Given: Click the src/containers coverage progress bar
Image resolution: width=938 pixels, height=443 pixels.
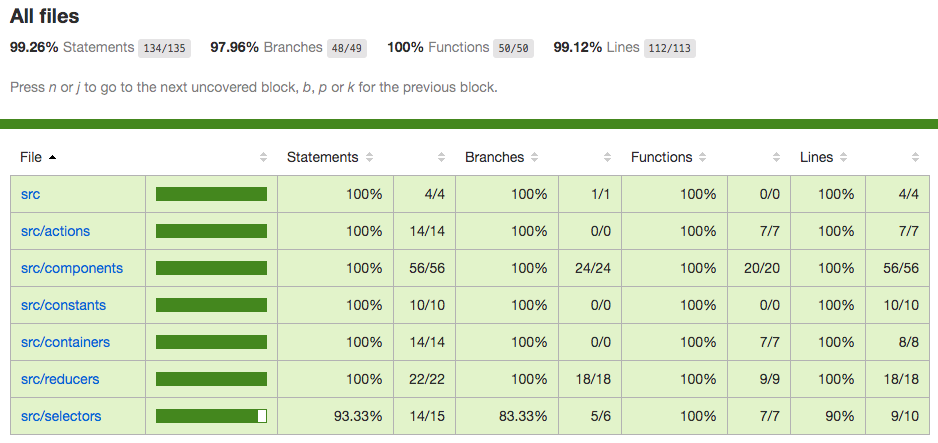Looking at the screenshot, I should [211, 342].
